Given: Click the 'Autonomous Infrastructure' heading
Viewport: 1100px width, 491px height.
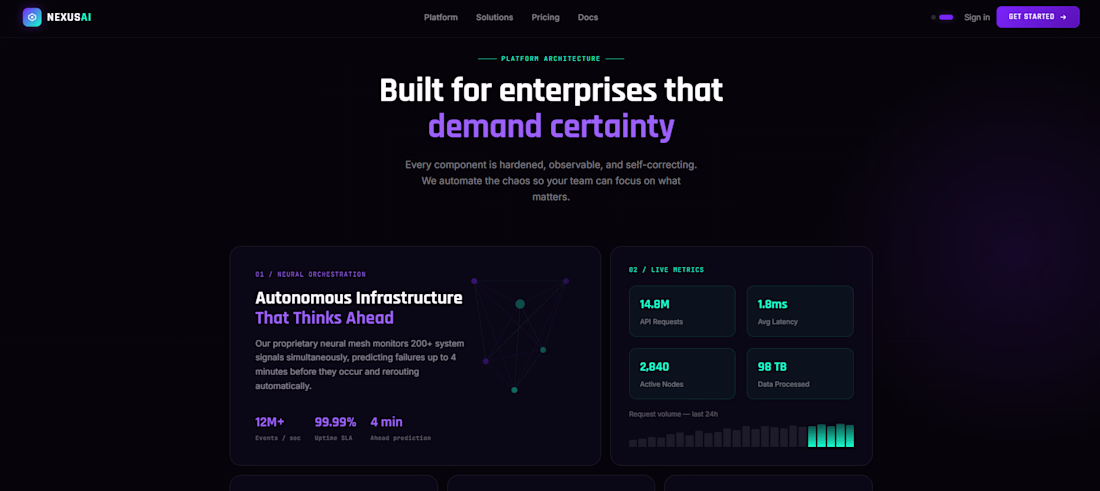Looking at the screenshot, I should pyautogui.click(x=358, y=298).
